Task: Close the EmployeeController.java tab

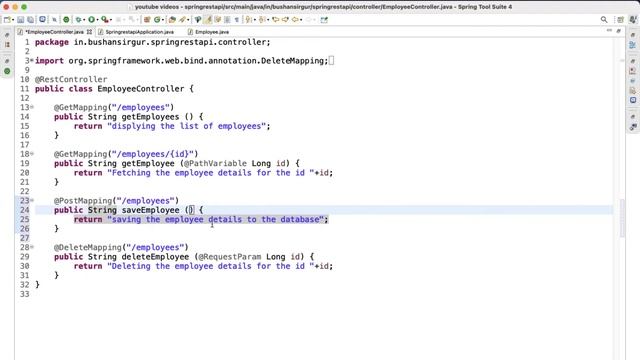Action: tap(89, 31)
